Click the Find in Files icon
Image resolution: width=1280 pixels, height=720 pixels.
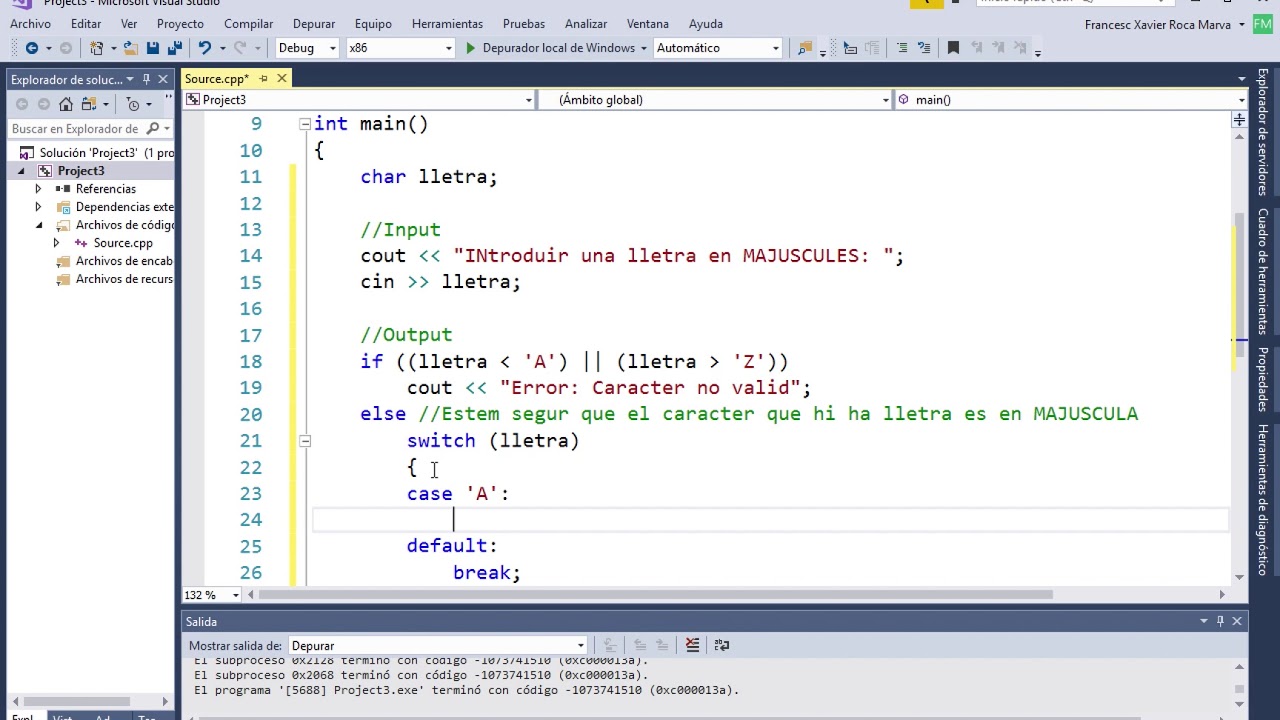805,48
